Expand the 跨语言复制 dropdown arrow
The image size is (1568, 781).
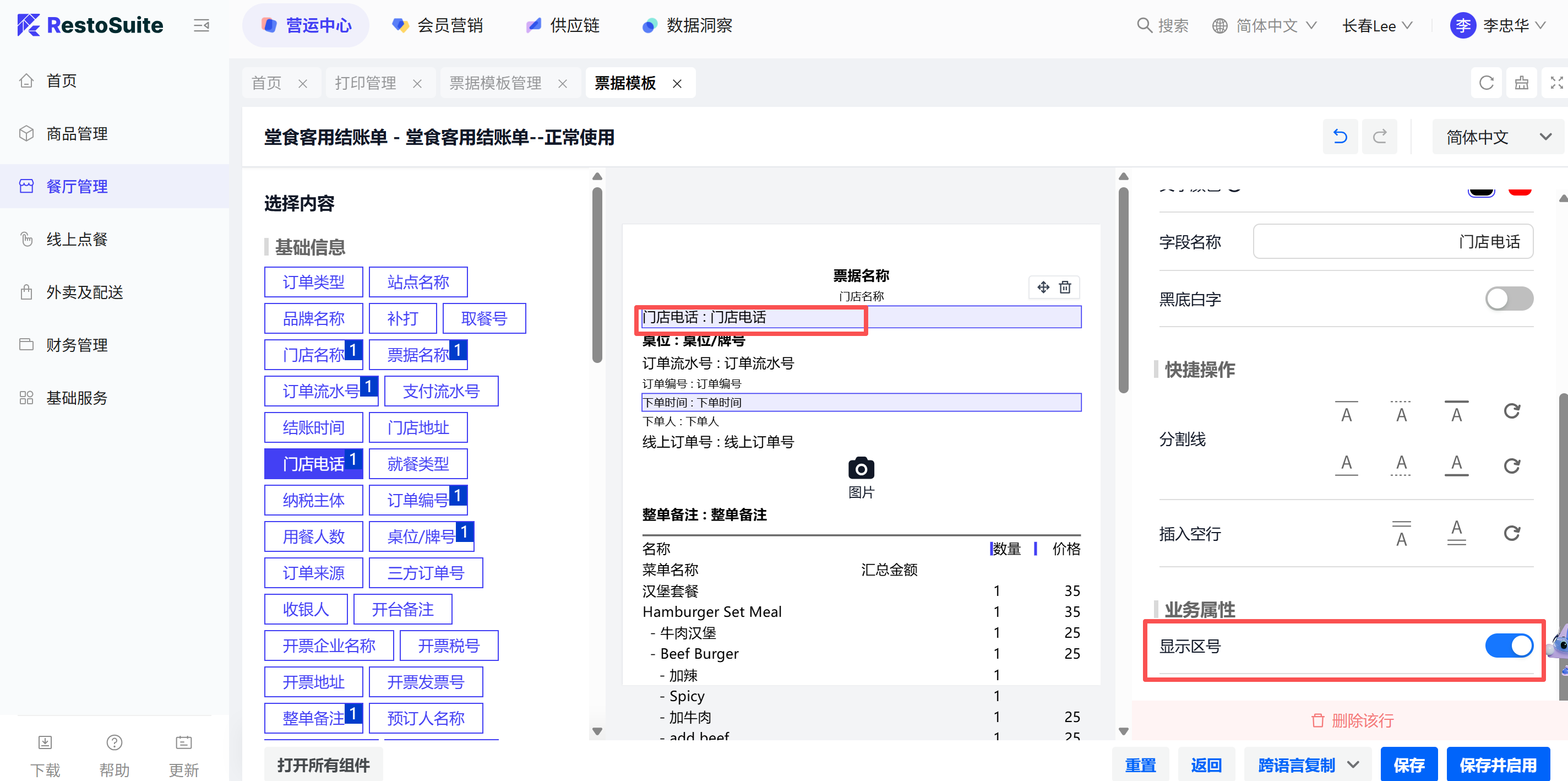(1353, 764)
